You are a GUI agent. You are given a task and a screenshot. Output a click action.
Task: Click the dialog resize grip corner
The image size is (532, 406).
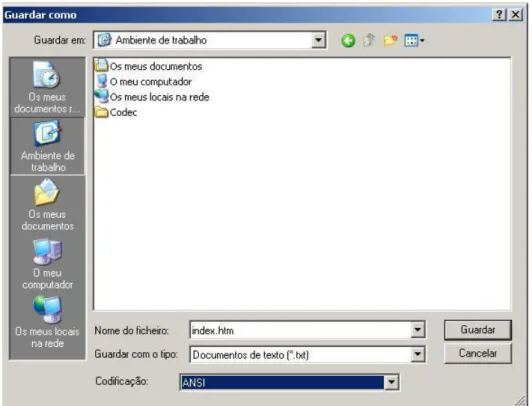[521, 400]
